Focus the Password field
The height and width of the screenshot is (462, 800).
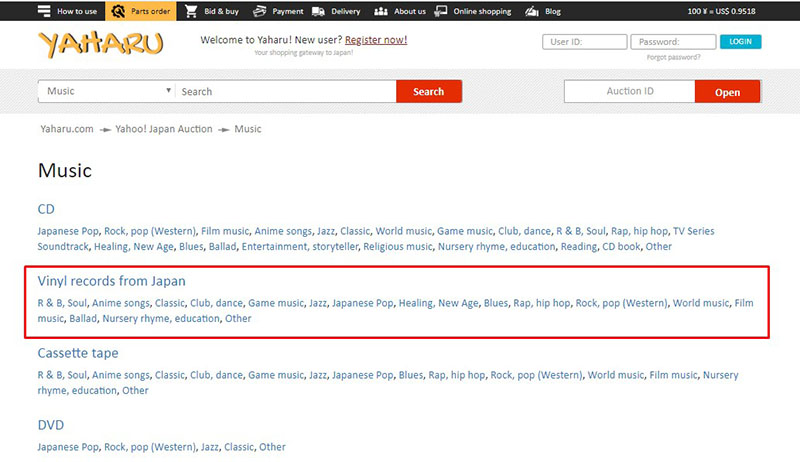coord(673,42)
